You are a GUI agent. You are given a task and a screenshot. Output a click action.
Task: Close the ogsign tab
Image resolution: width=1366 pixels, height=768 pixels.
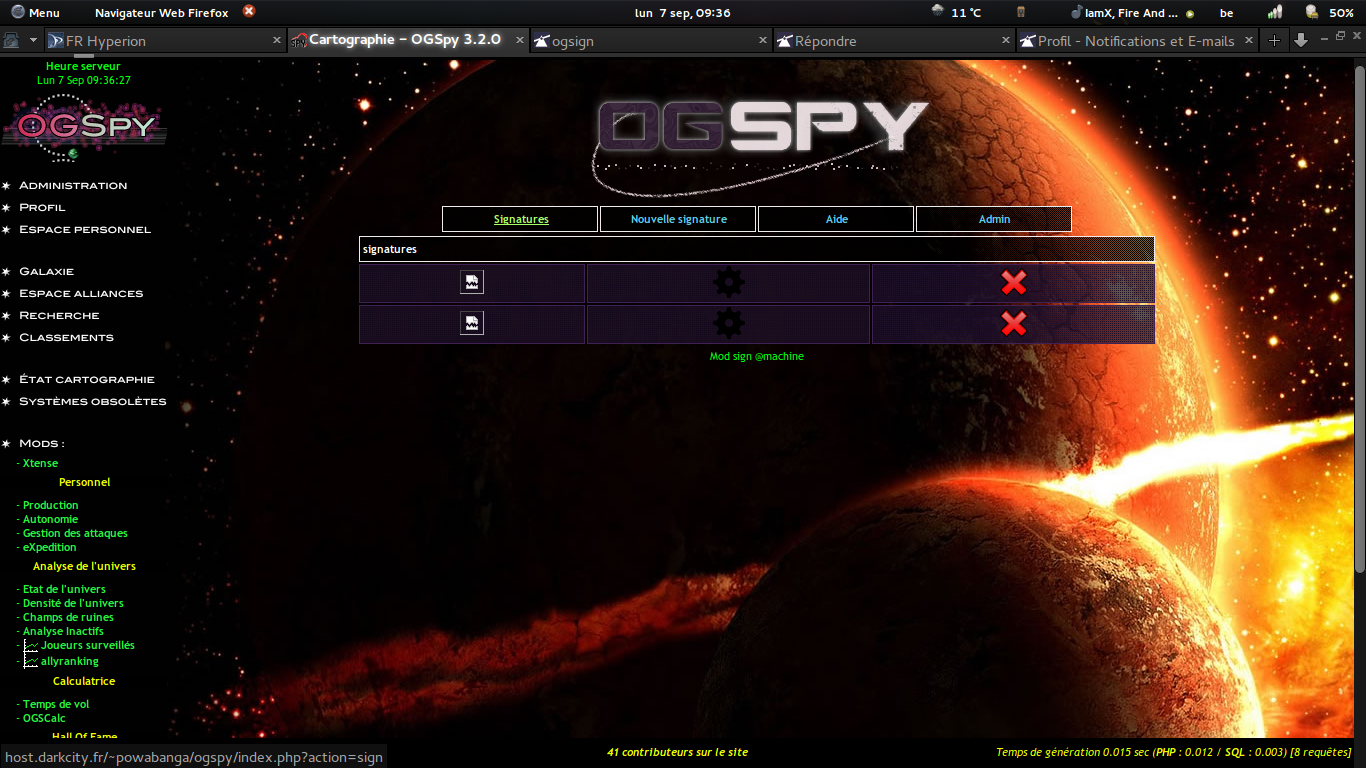tap(763, 41)
